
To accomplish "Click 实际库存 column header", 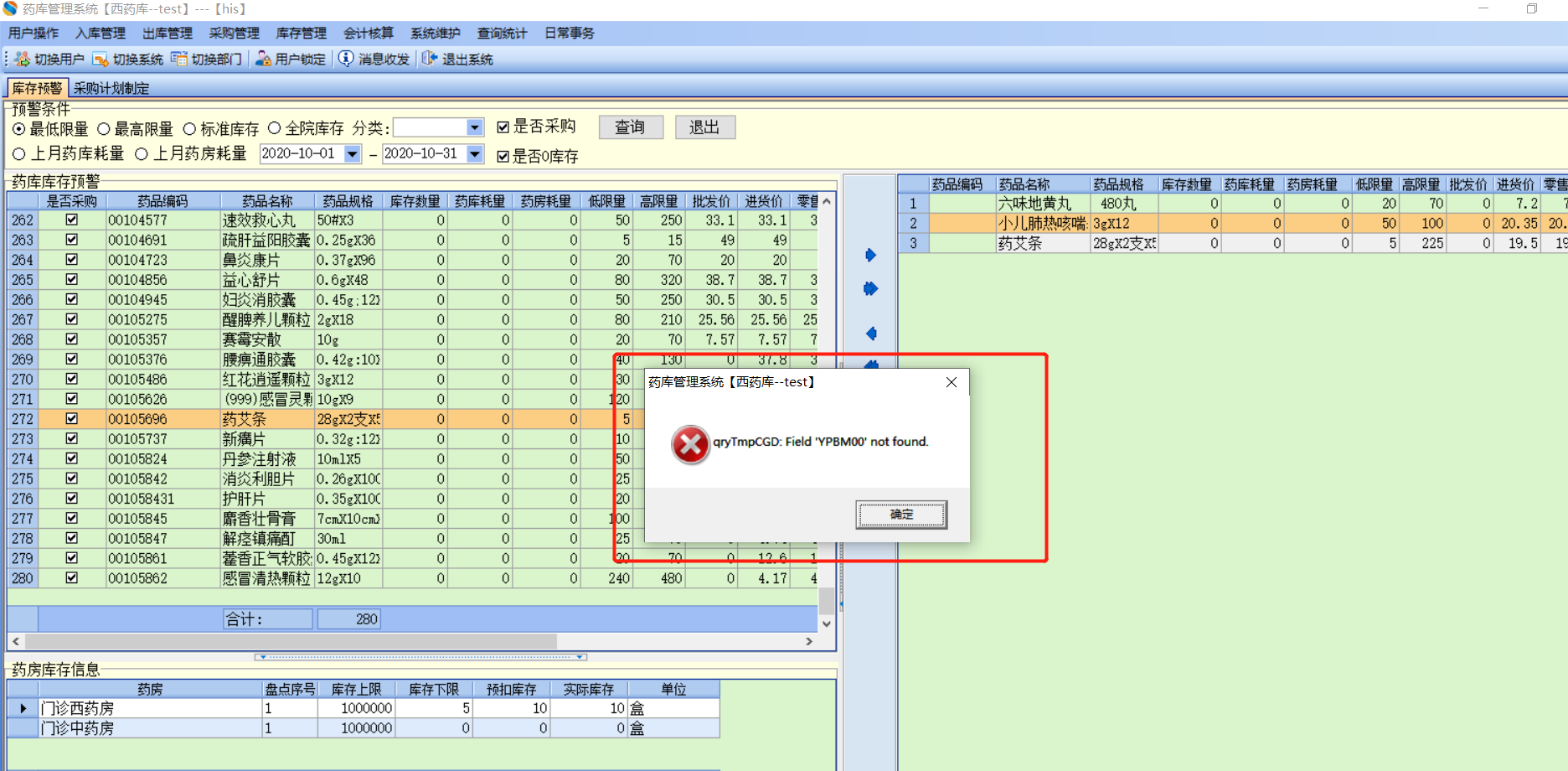I will coord(589,689).
